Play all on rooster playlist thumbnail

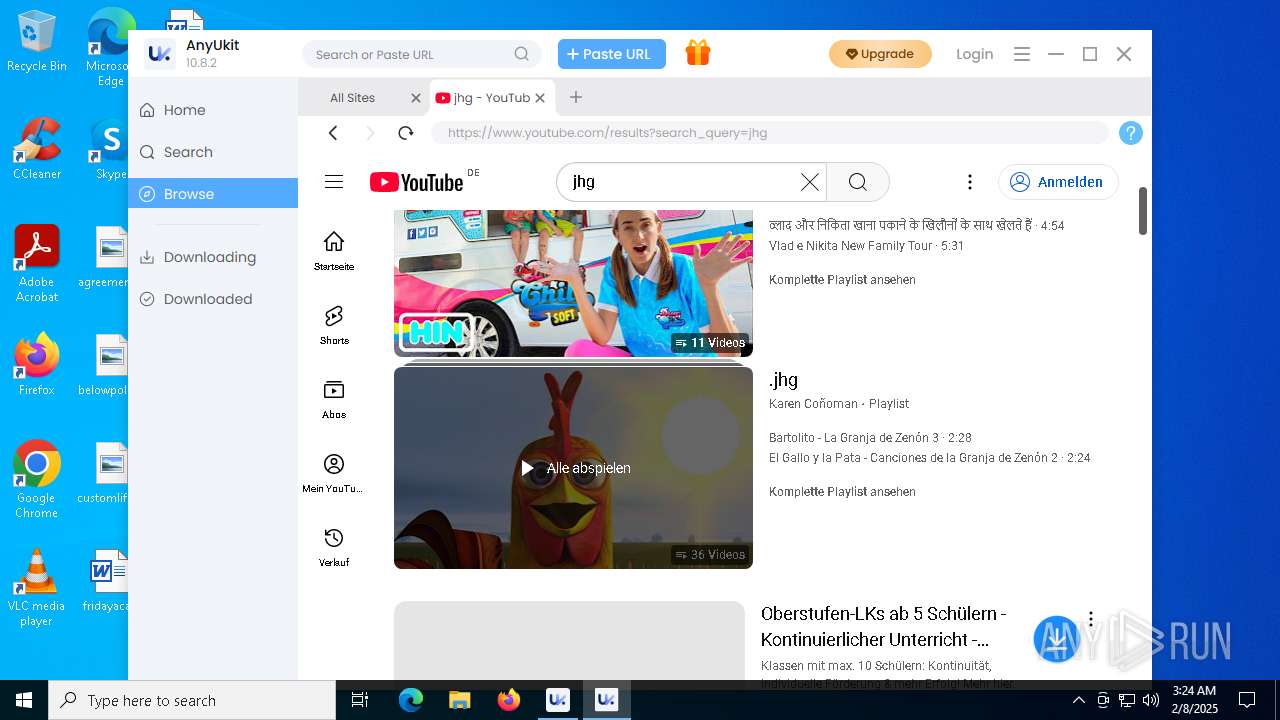click(x=573, y=468)
